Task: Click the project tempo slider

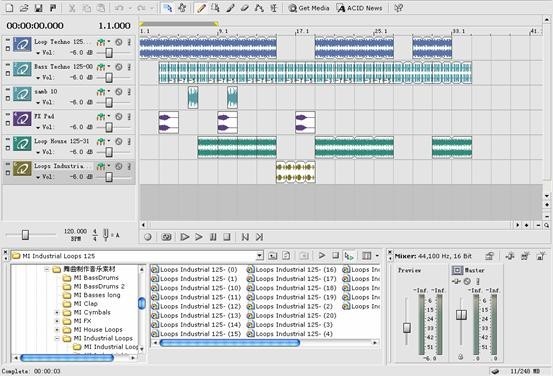Action: click(x=25, y=235)
